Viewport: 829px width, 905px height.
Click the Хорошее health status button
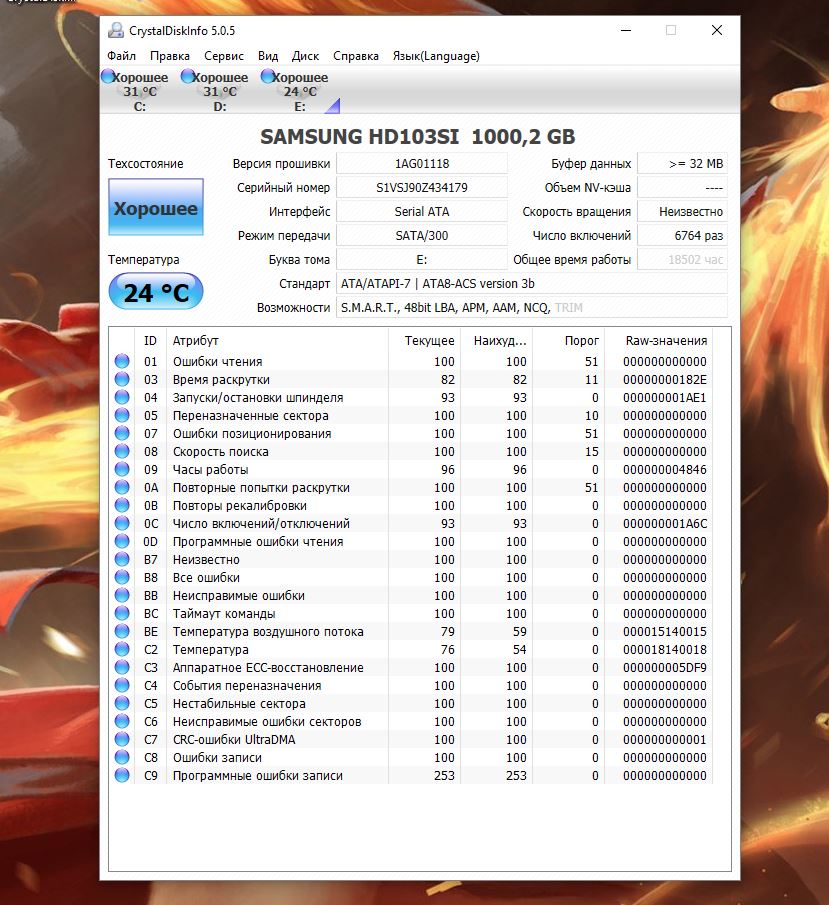156,207
